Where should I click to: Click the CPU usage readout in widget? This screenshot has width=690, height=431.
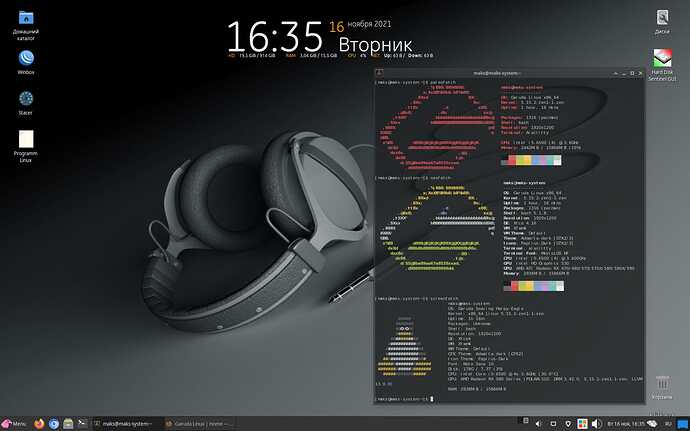357,56
